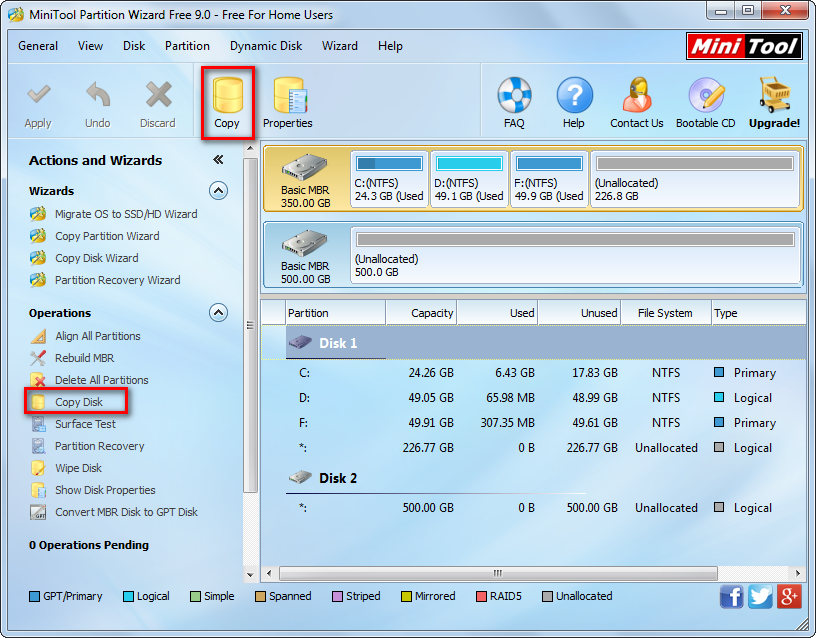
Task: Select the Disk 2 row in partition list
Action: click(533, 478)
